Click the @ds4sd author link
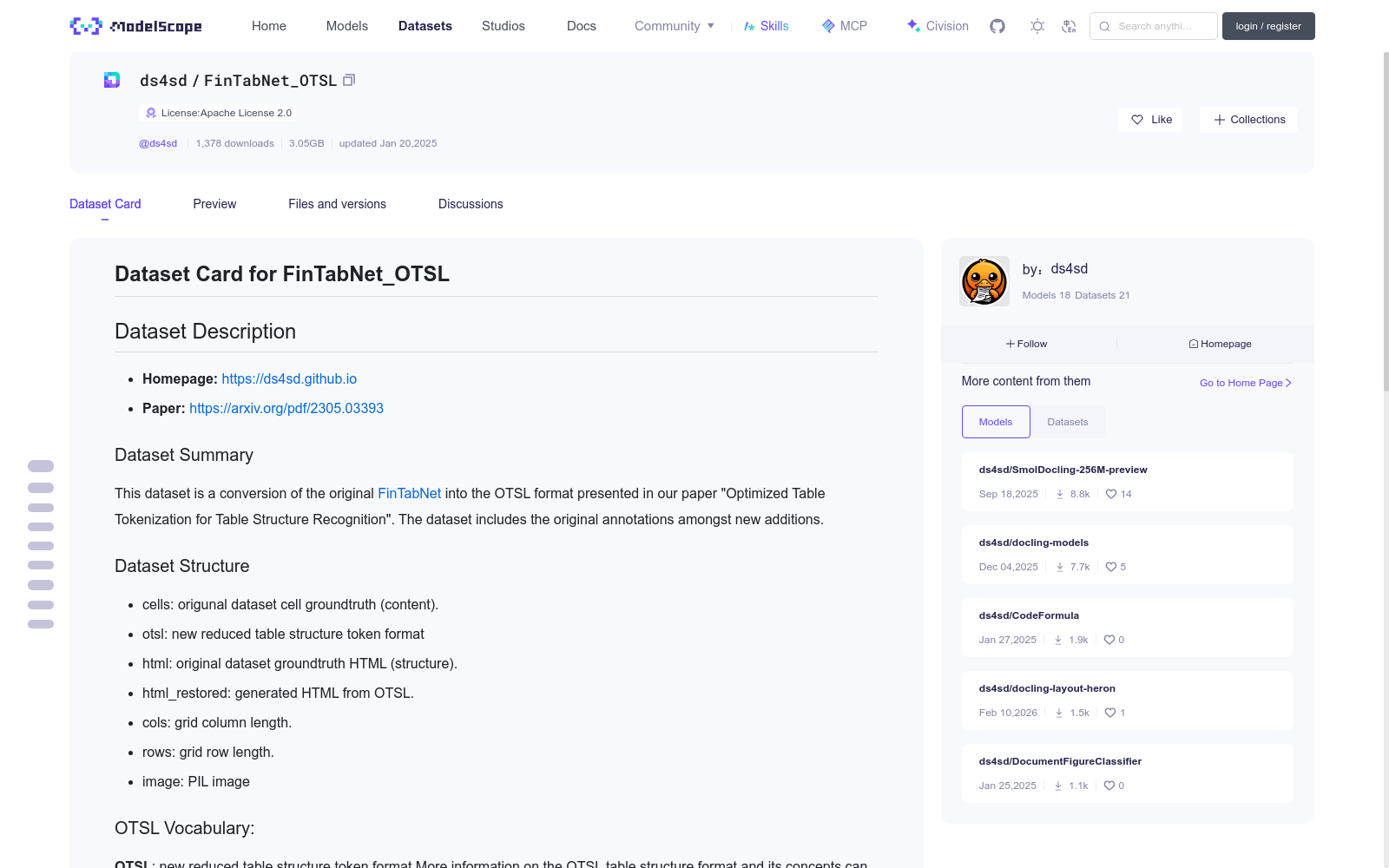Screen dimensions: 1389x868 coord(158,143)
